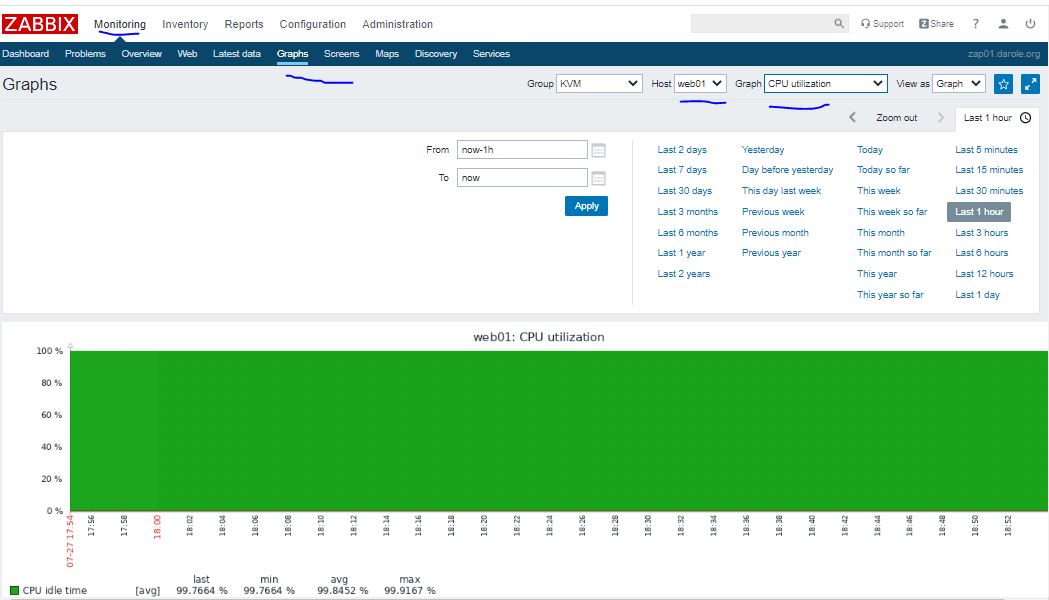The image size is (1049, 600).
Task: Go to the Dashboard submenu
Action: click(x=25, y=54)
